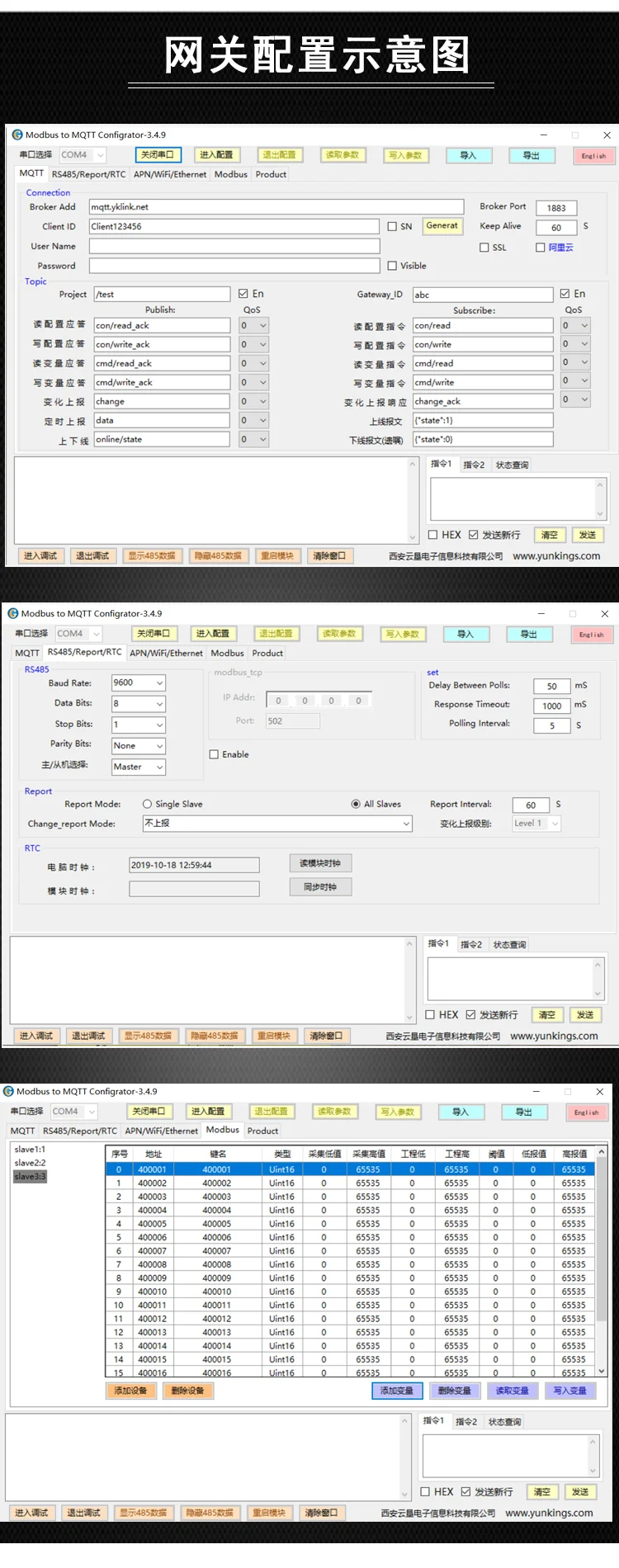Toggle the SSL checkbox in the Connection group
This screenshot has height=1568, width=619.
tap(484, 248)
